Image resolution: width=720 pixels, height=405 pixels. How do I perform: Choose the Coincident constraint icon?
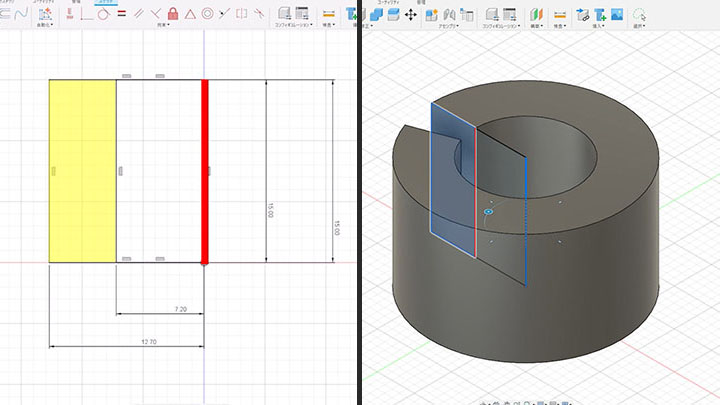[86, 14]
